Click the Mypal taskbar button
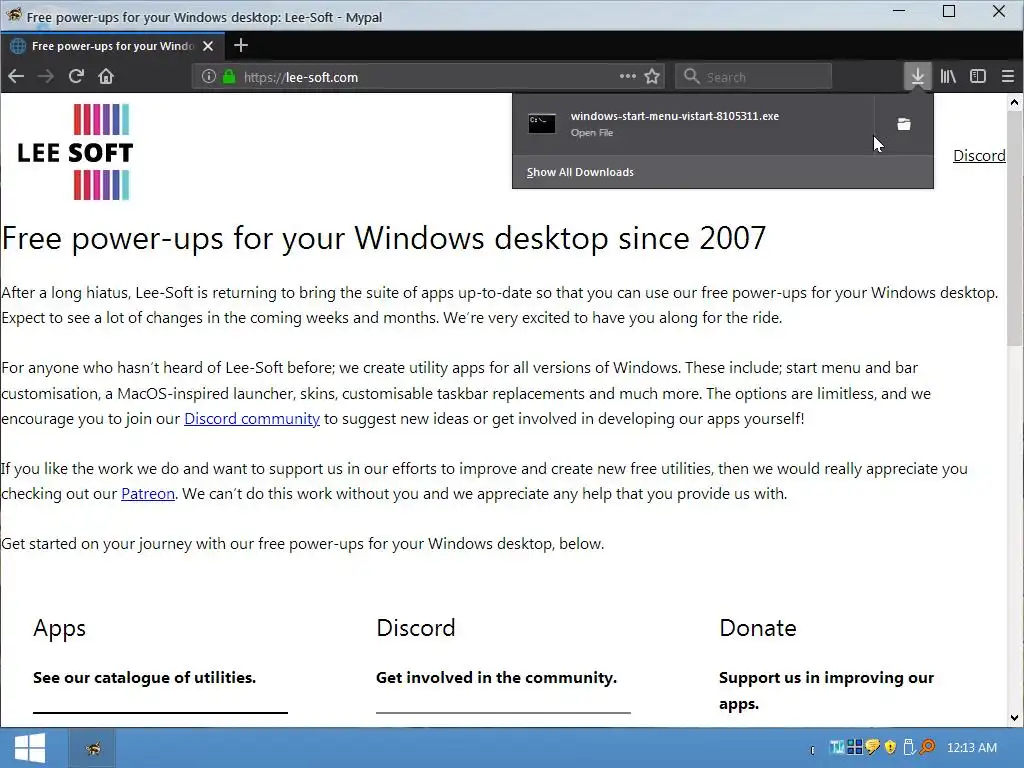The height and width of the screenshot is (768, 1024). [x=93, y=748]
